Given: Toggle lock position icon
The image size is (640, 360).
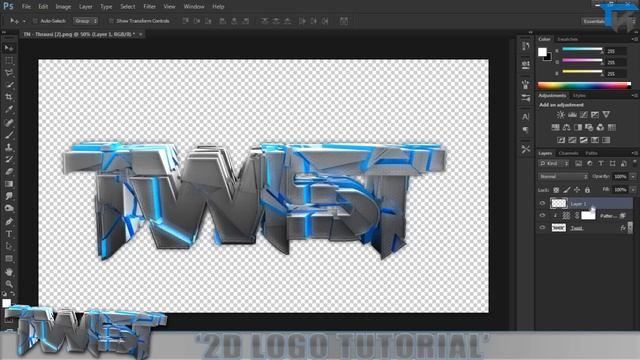Looking at the screenshot, I should tap(577, 190).
